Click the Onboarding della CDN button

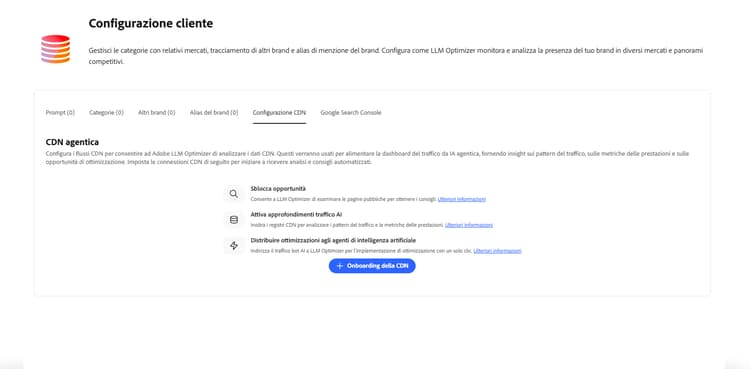click(x=372, y=266)
